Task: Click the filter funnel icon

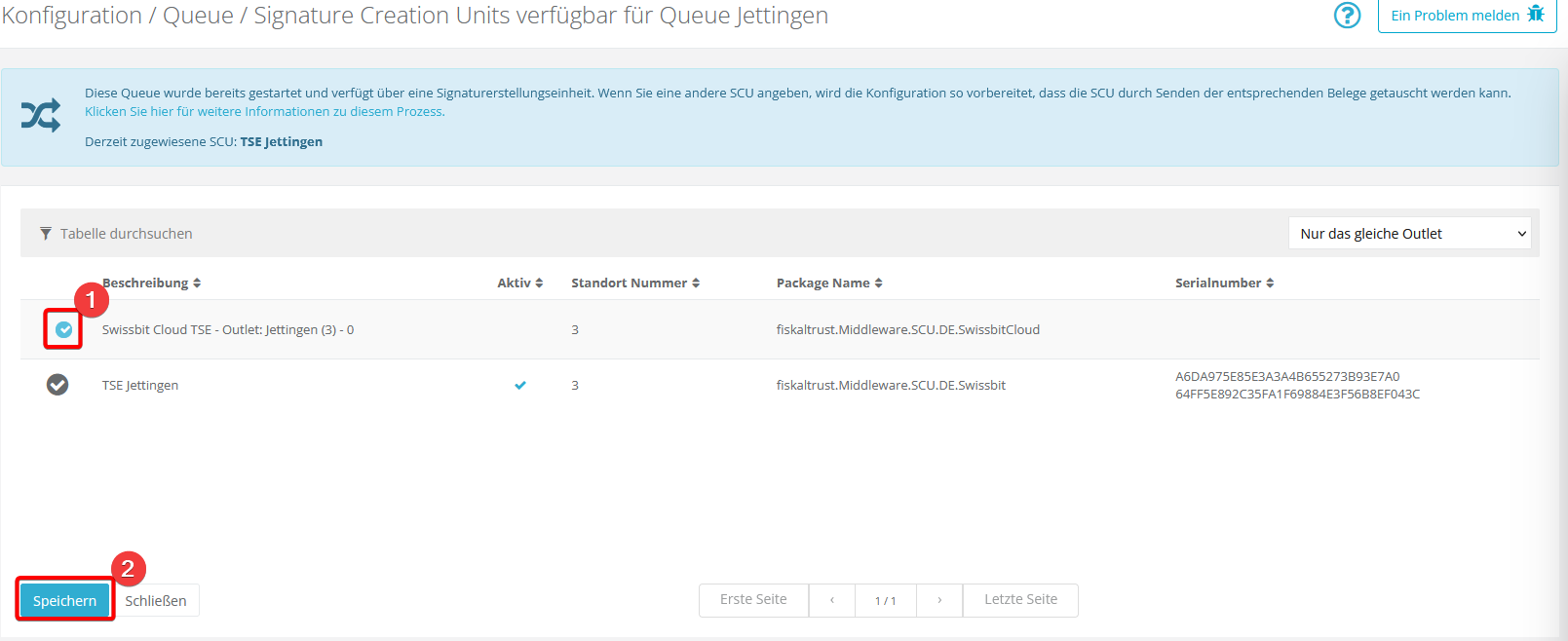Action: click(x=46, y=234)
